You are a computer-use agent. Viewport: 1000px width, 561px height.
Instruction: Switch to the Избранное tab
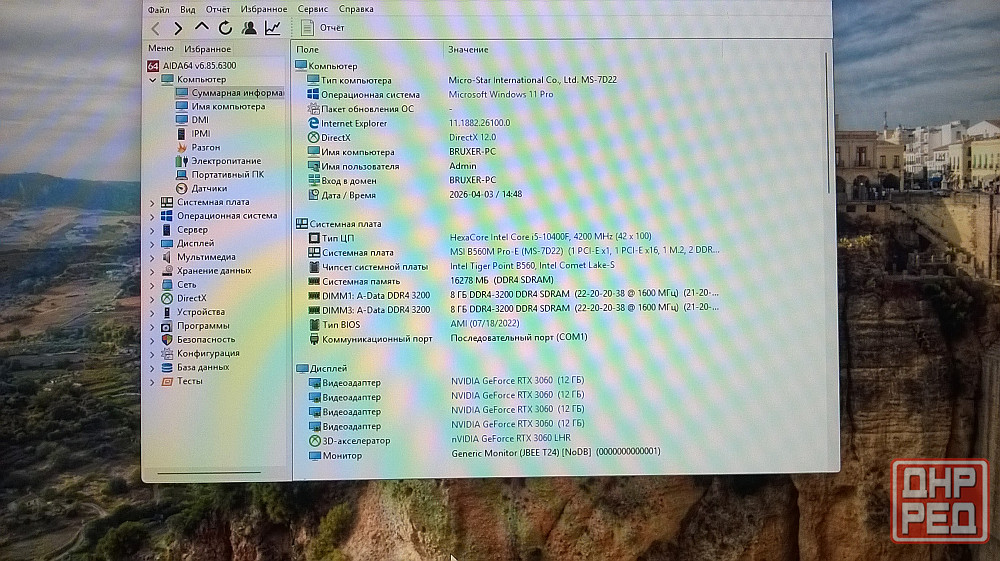tap(207, 49)
